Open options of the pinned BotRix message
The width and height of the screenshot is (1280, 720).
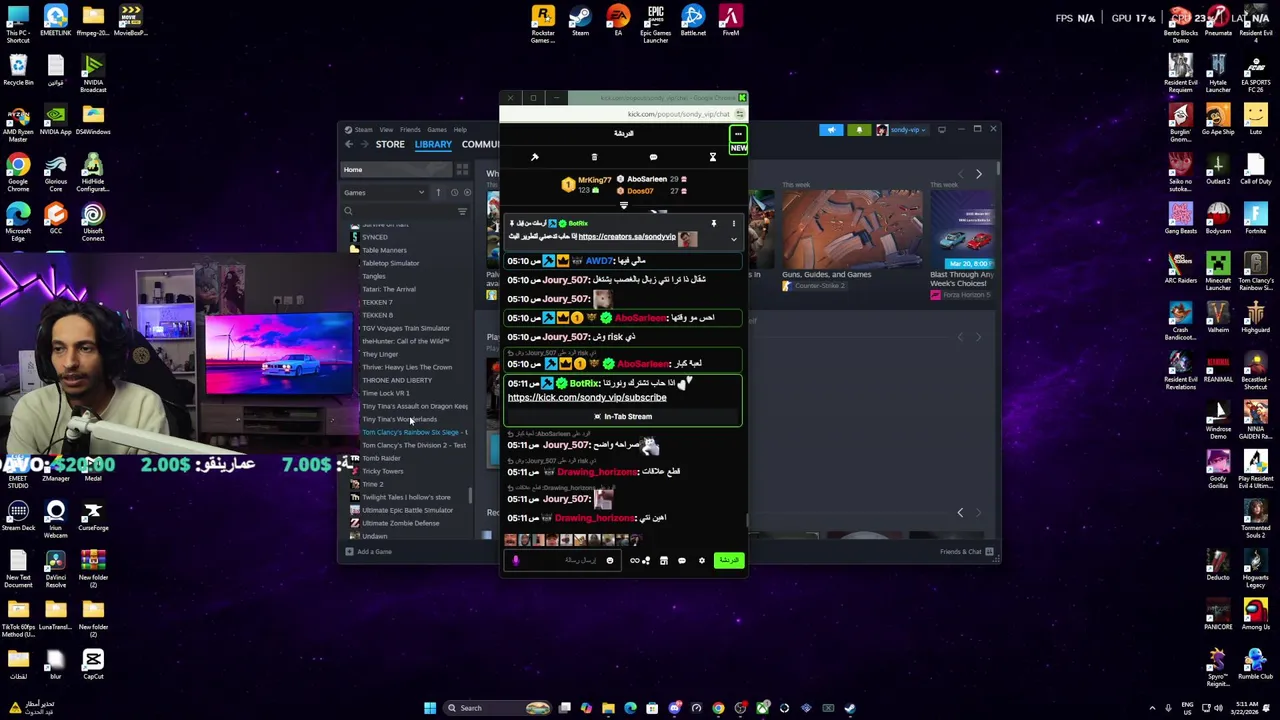click(x=733, y=224)
